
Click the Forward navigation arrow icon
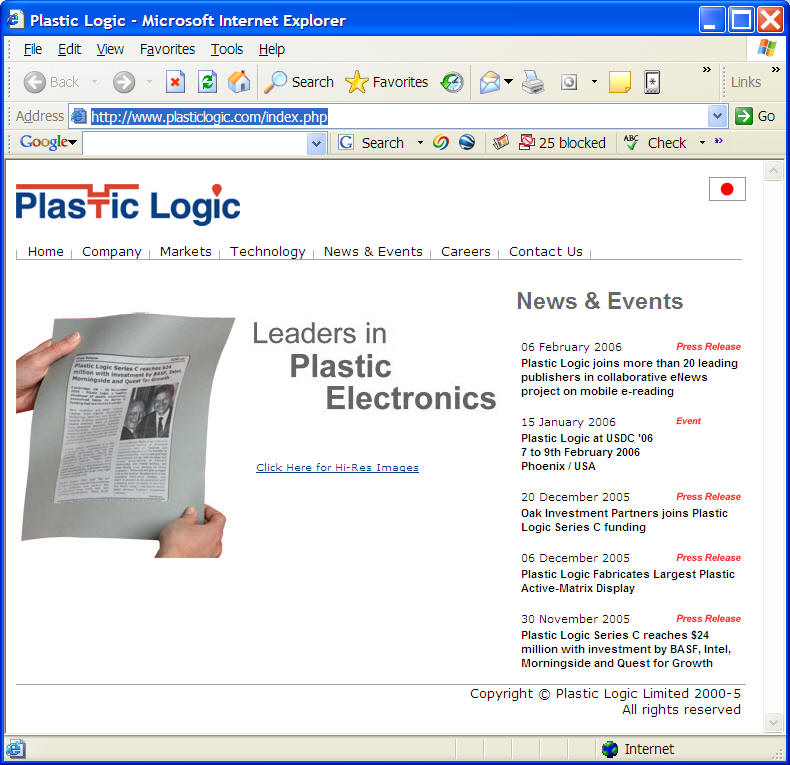click(123, 82)
